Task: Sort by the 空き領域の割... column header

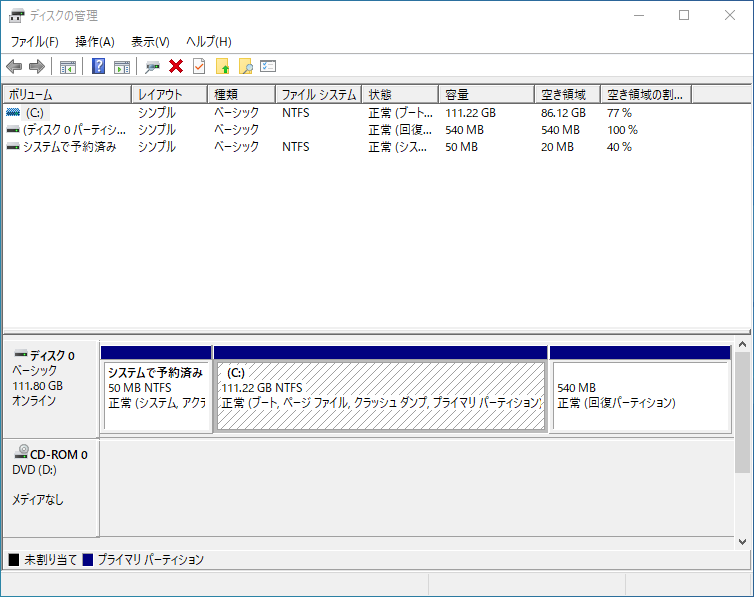Action: pos(646,94)
